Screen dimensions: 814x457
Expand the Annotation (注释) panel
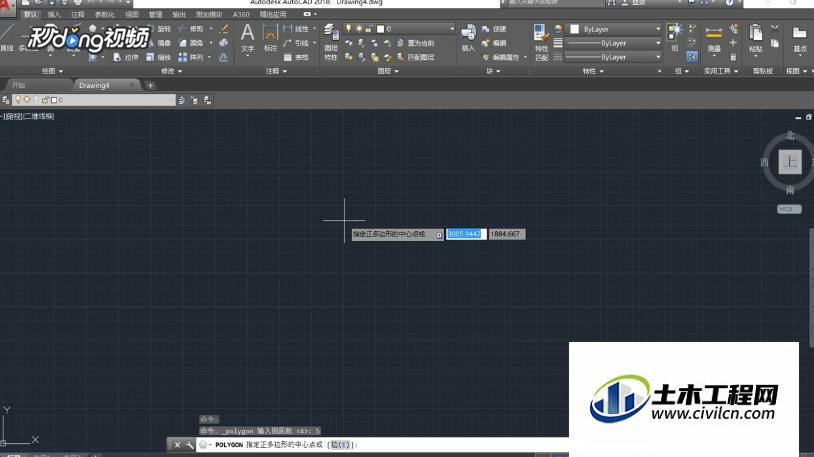click(x=276, y=71)
